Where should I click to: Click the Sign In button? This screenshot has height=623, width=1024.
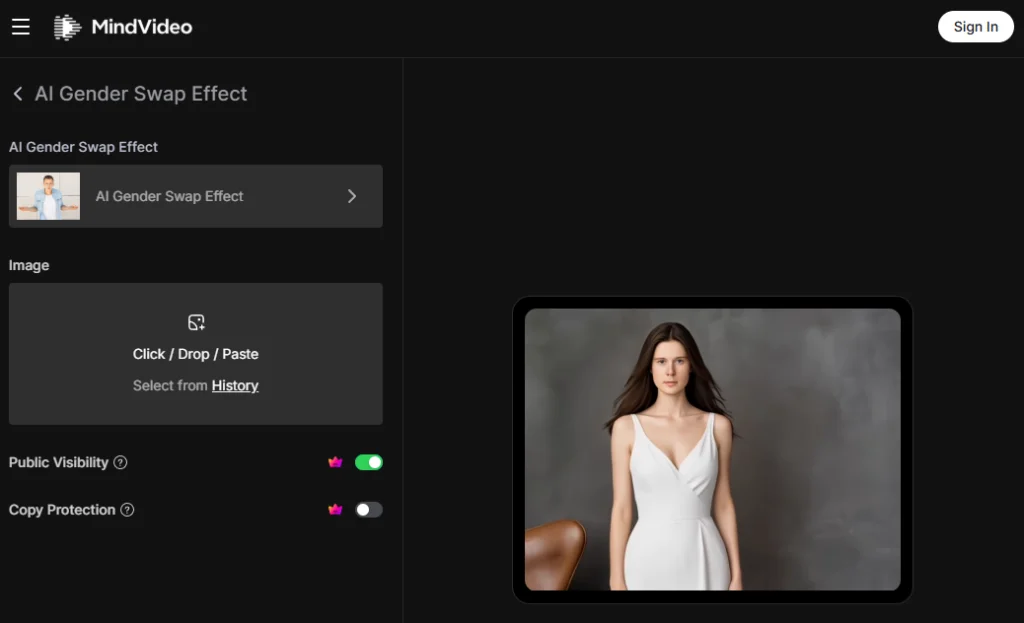(x=975, y=27)
